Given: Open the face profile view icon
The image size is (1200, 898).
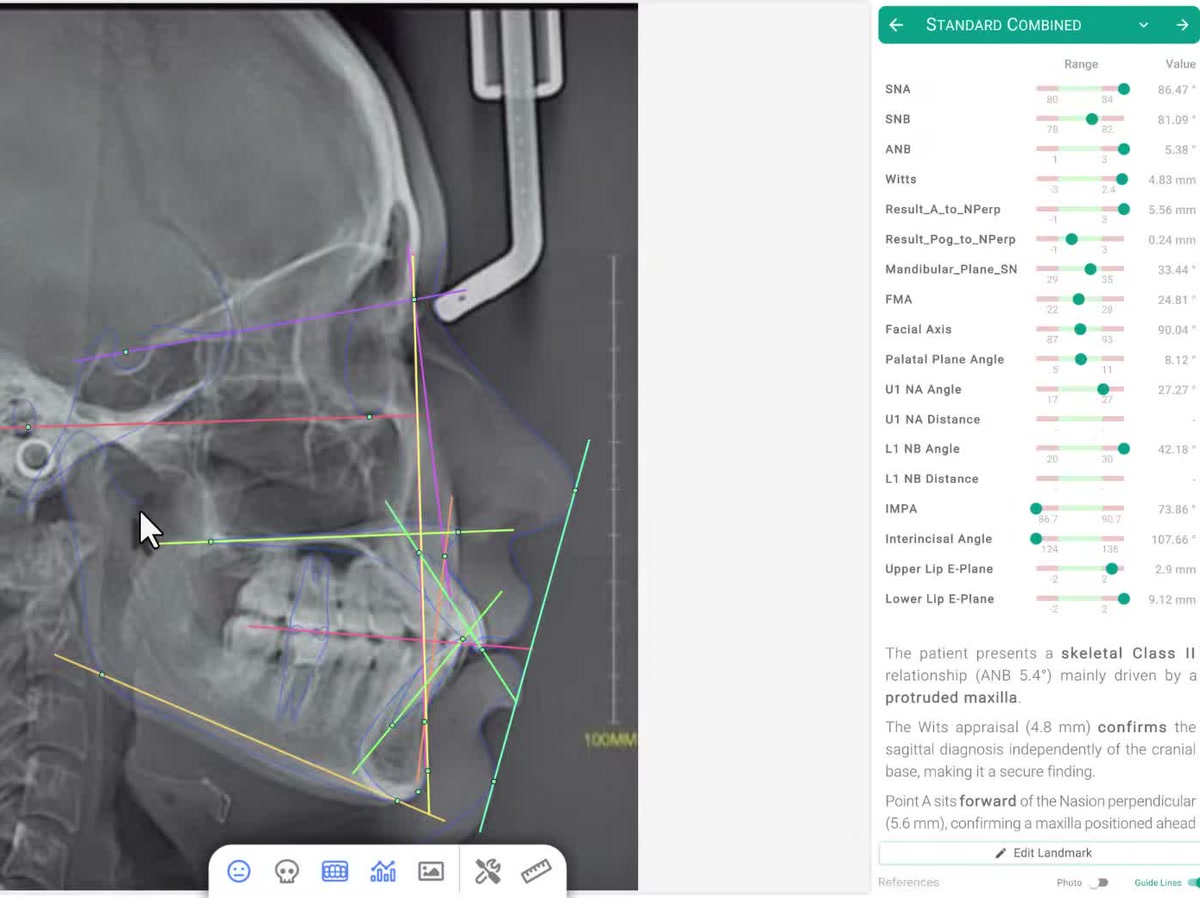Looking at the screenshot, I should [x=239, y=871].
